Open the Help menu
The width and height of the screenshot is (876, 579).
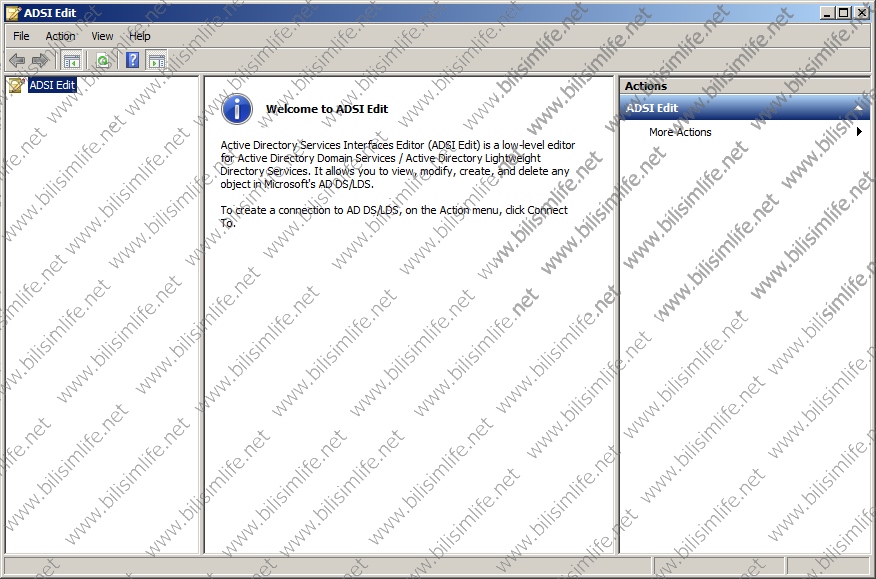140,36
